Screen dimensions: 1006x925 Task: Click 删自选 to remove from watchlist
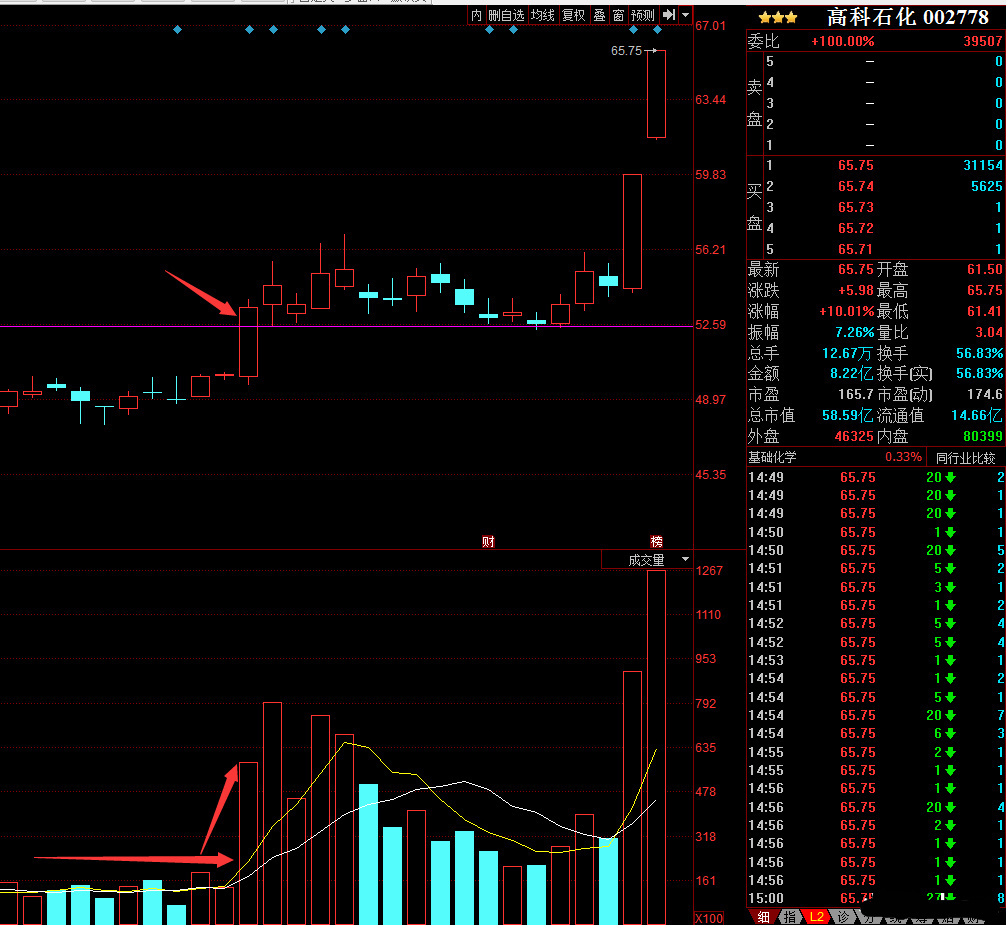[506, 15]
